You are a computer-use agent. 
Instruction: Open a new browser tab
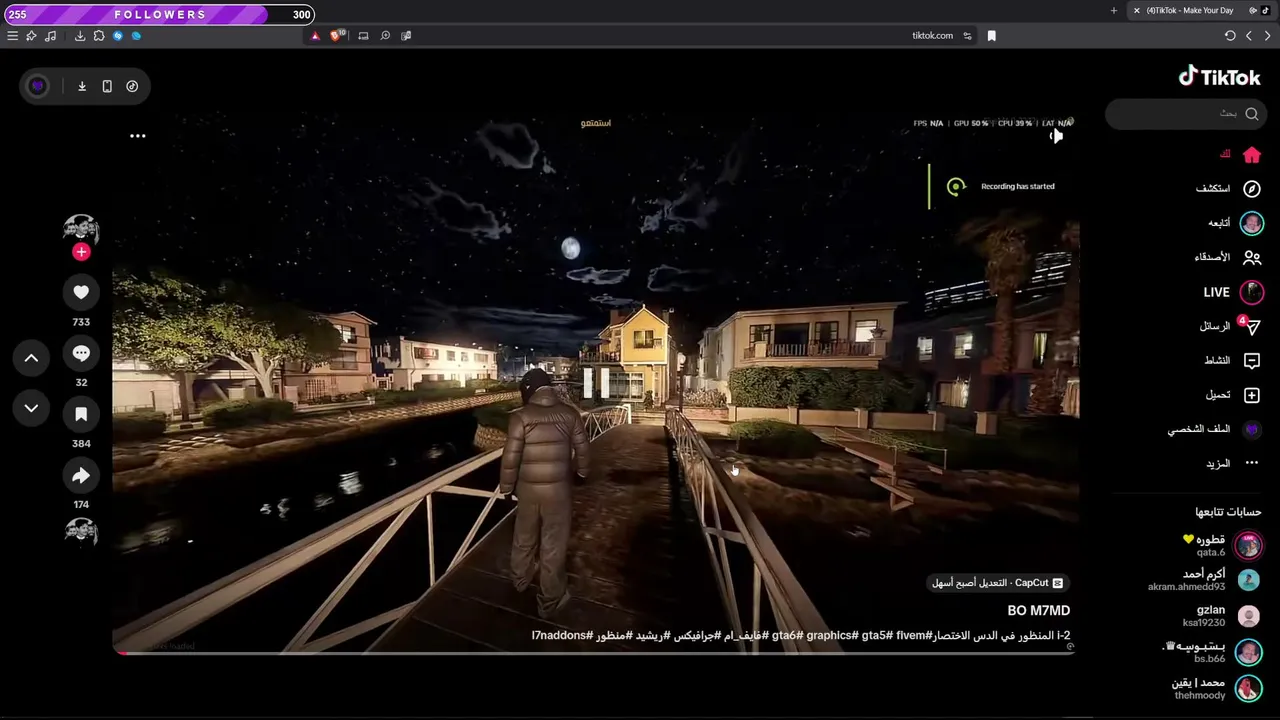coord(1114,11)
